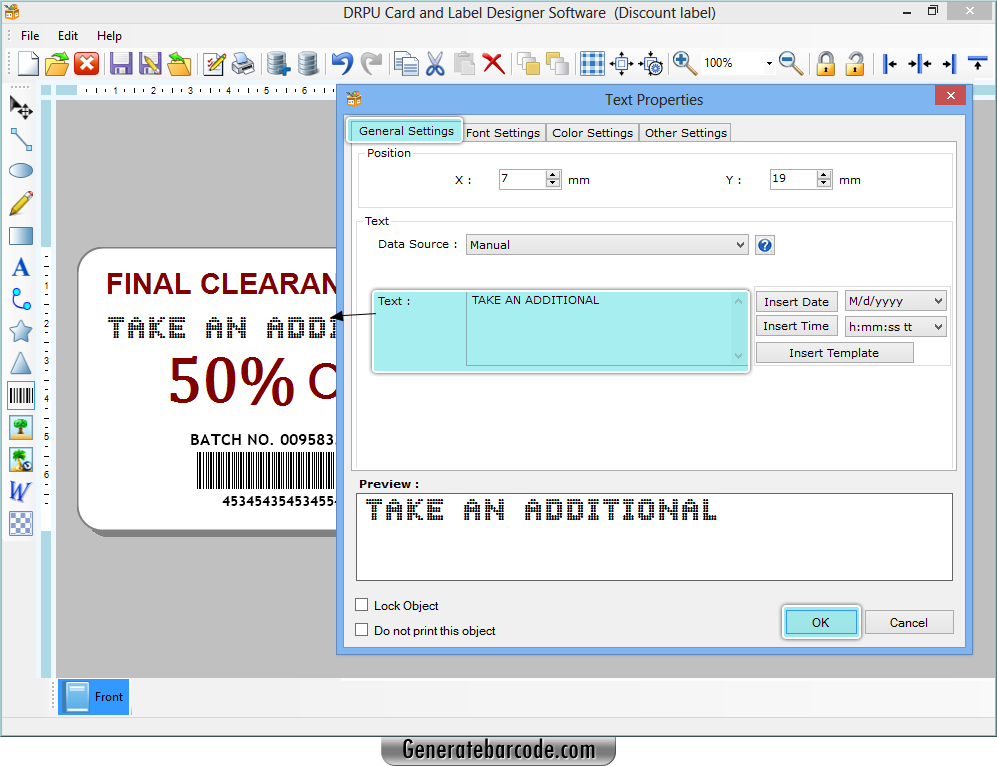Click the Print toolbar icon
The height and width of the screenshot is (766, 997).
tap(243, 64)
